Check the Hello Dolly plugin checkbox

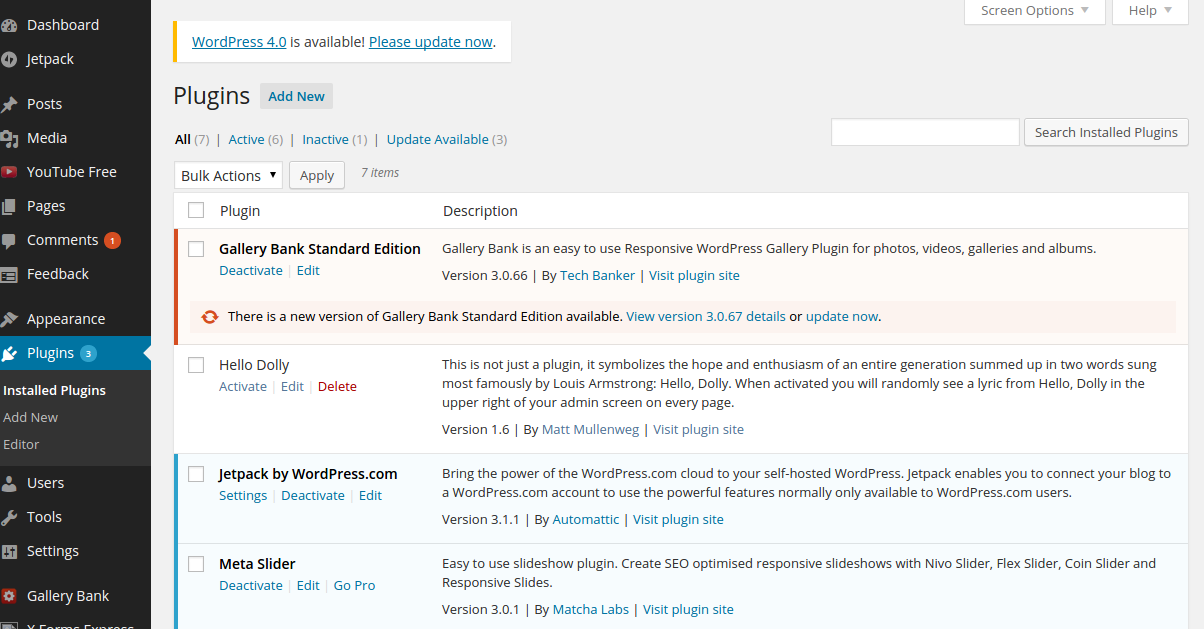(196, 365)
